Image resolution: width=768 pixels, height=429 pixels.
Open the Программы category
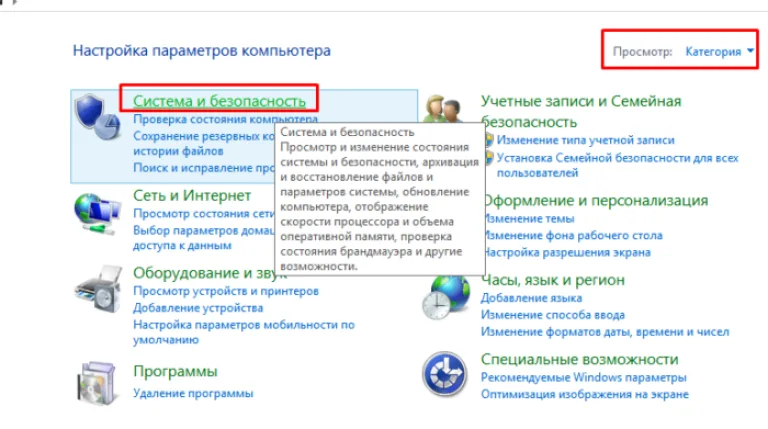[x=175, y=371]
